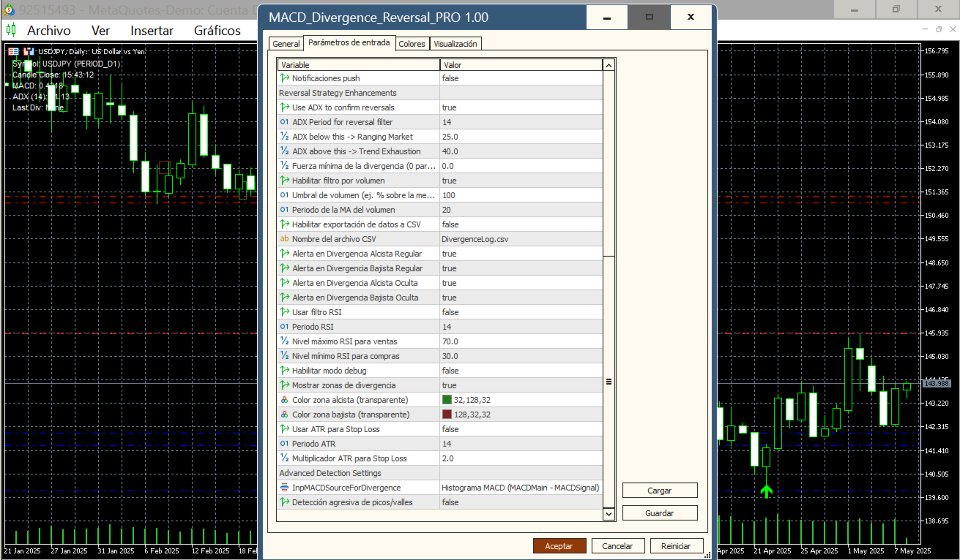This screenshot has width=960, height=560.
Task: Click the parameter list scroll-down arrow
Action: click(609, 514)
